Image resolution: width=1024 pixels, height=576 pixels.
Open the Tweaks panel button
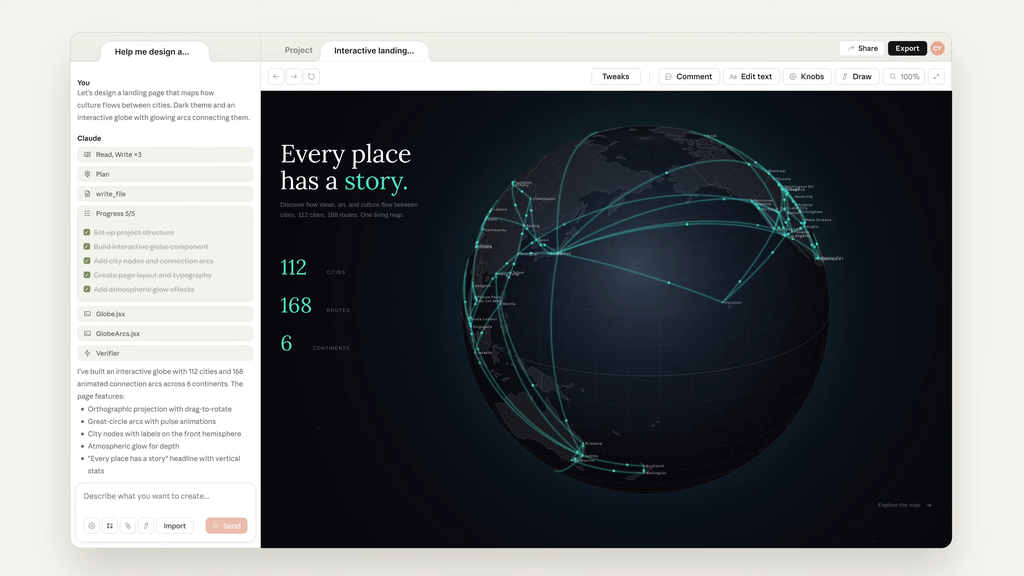616,76
